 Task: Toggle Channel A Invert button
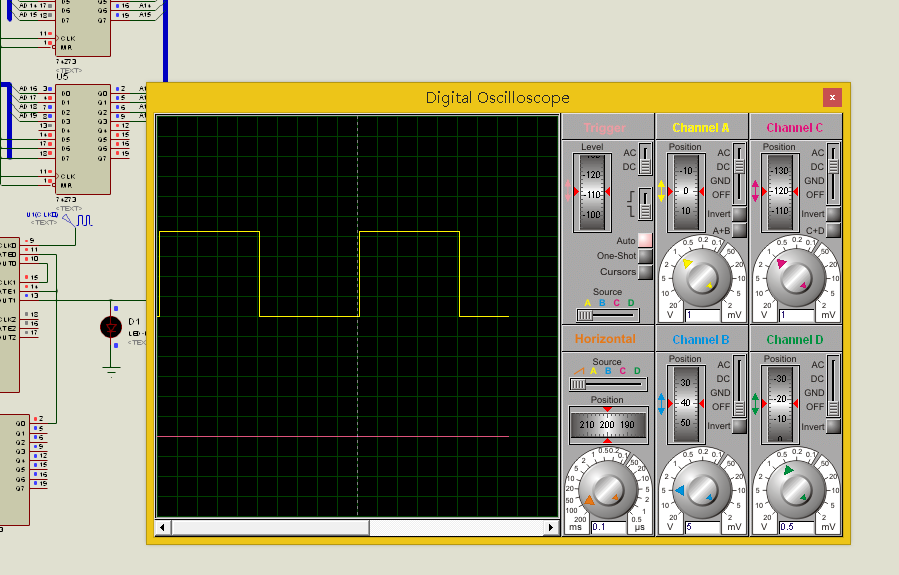pos(740,214)
